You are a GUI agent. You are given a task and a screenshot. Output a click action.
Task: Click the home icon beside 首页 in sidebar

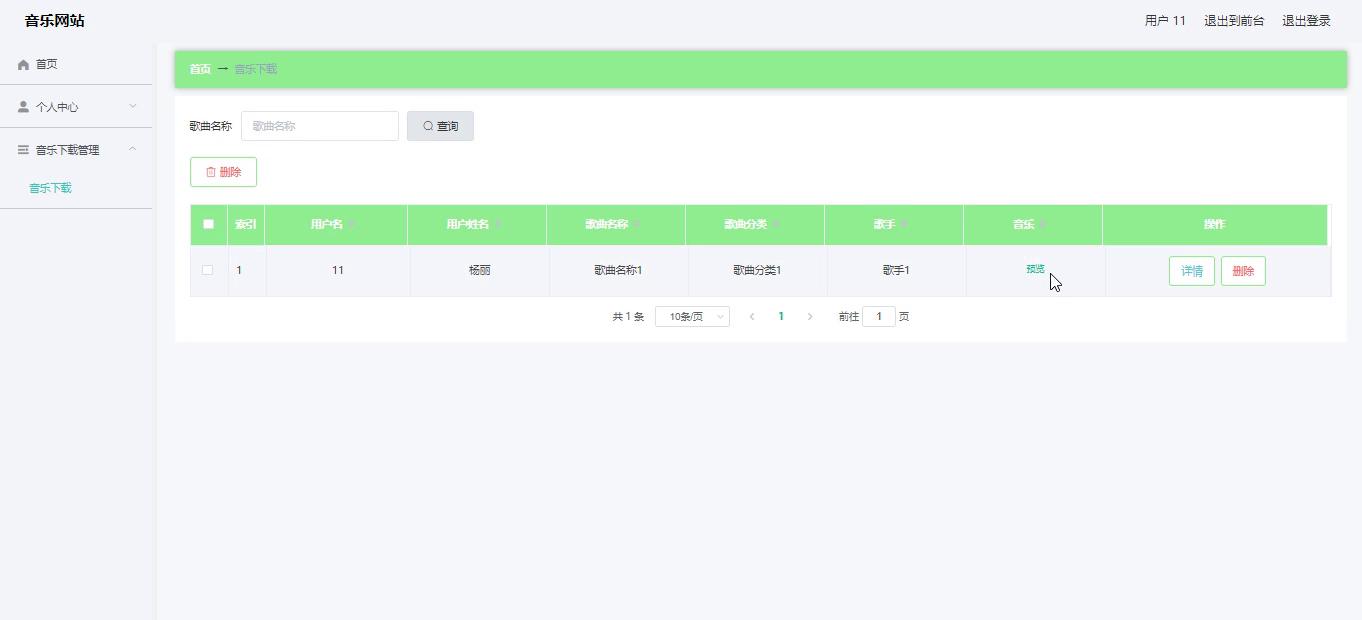[x=23, y=64]
